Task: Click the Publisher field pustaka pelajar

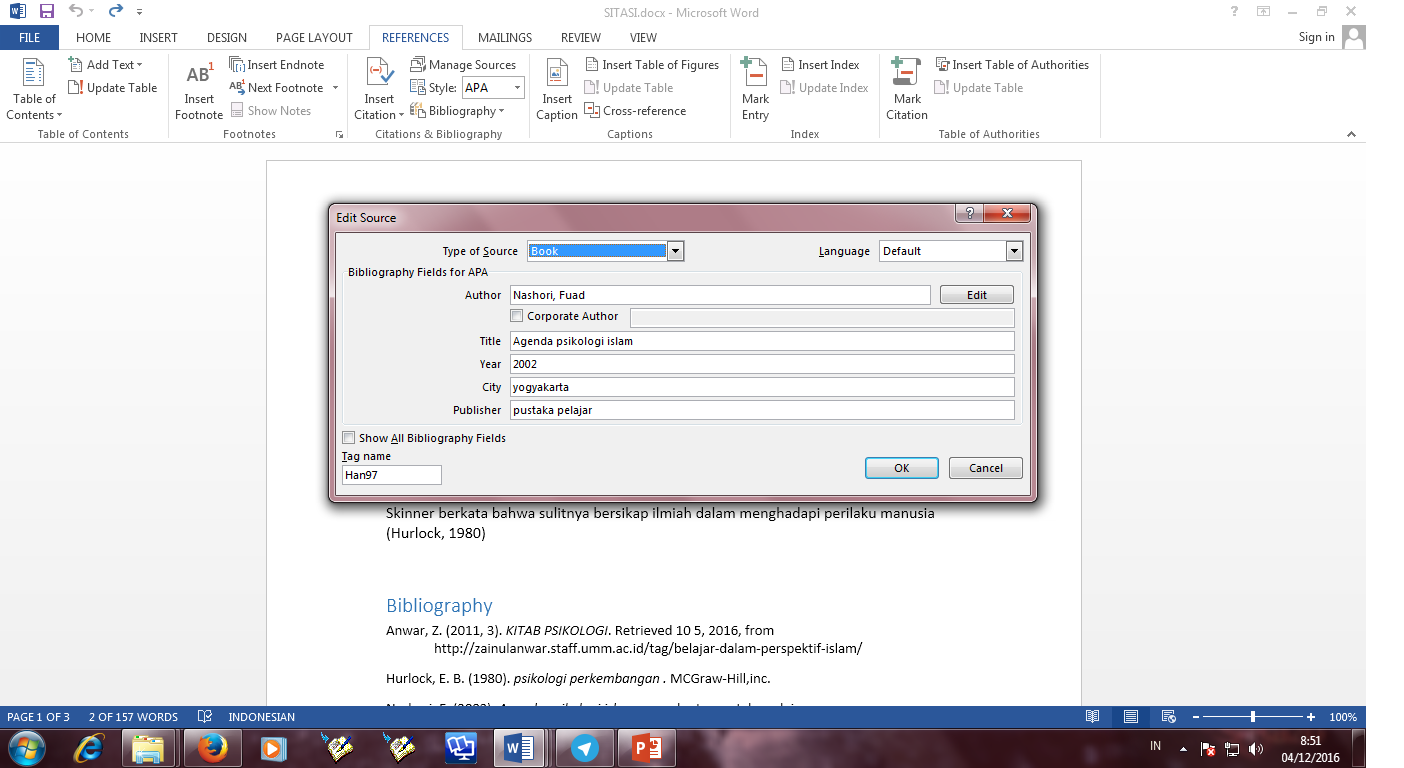Action: coord(762,410)
